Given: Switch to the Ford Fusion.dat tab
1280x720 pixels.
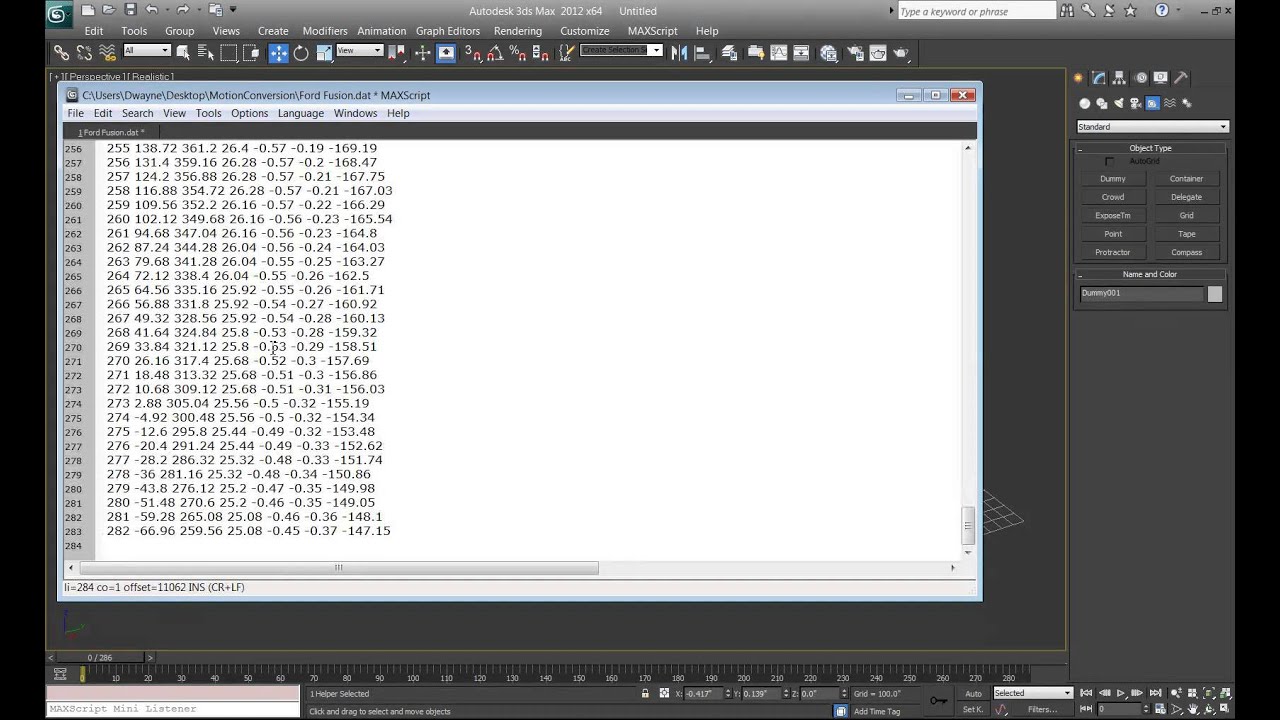Looking at the screenshot, I should click(111, 132).
